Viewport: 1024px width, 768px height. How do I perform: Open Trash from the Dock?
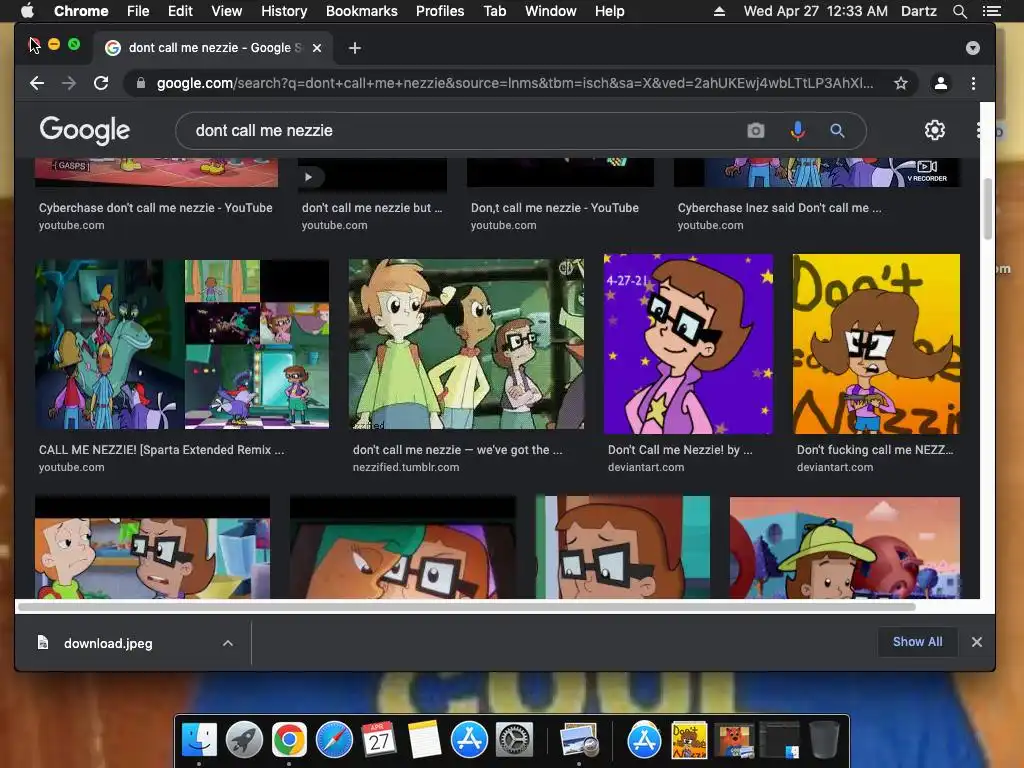824,741
